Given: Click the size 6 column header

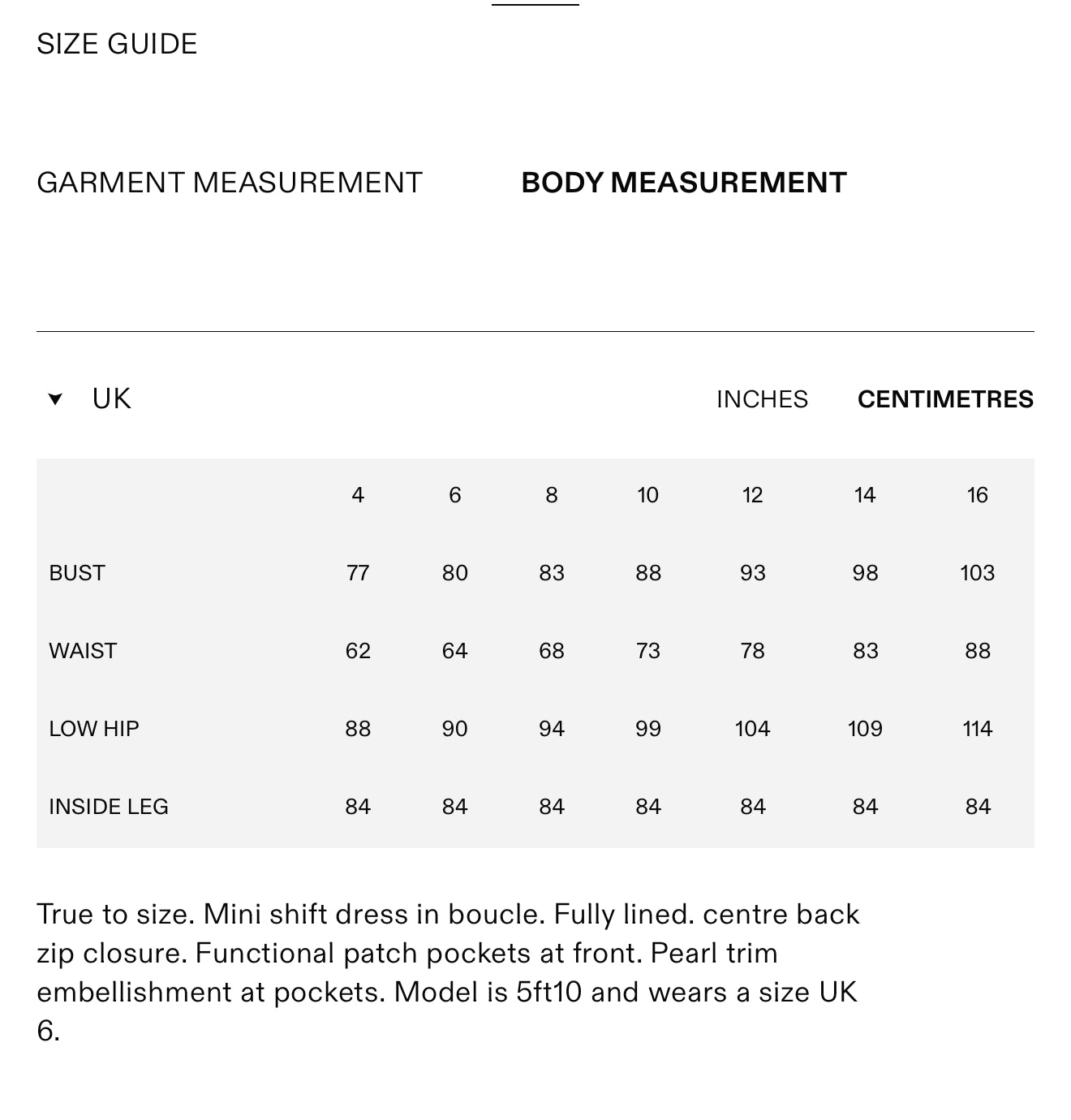Looking at the screenshot, I should (454, 495).
